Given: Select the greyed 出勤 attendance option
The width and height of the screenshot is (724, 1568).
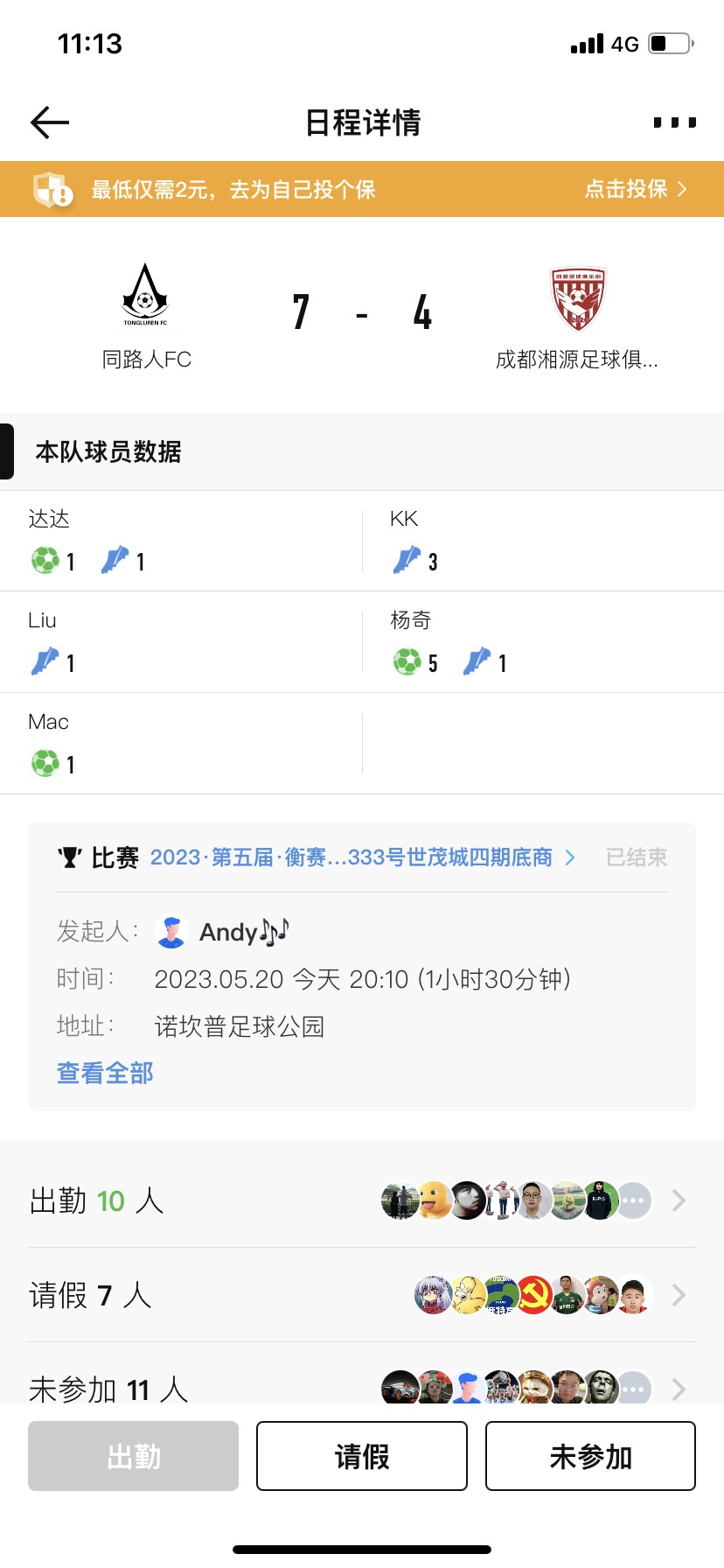Looking at the screenshot, I should (x=134, y=1456).
